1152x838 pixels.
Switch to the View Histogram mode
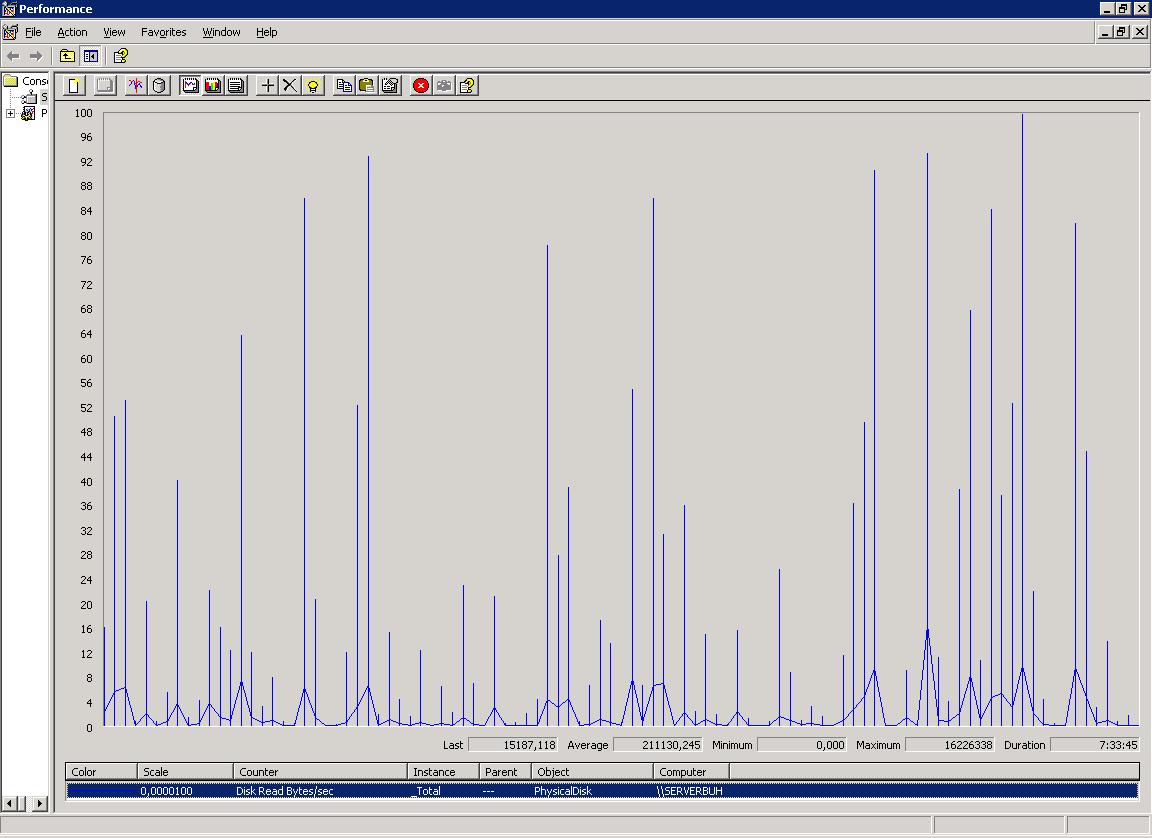(213, 86)
